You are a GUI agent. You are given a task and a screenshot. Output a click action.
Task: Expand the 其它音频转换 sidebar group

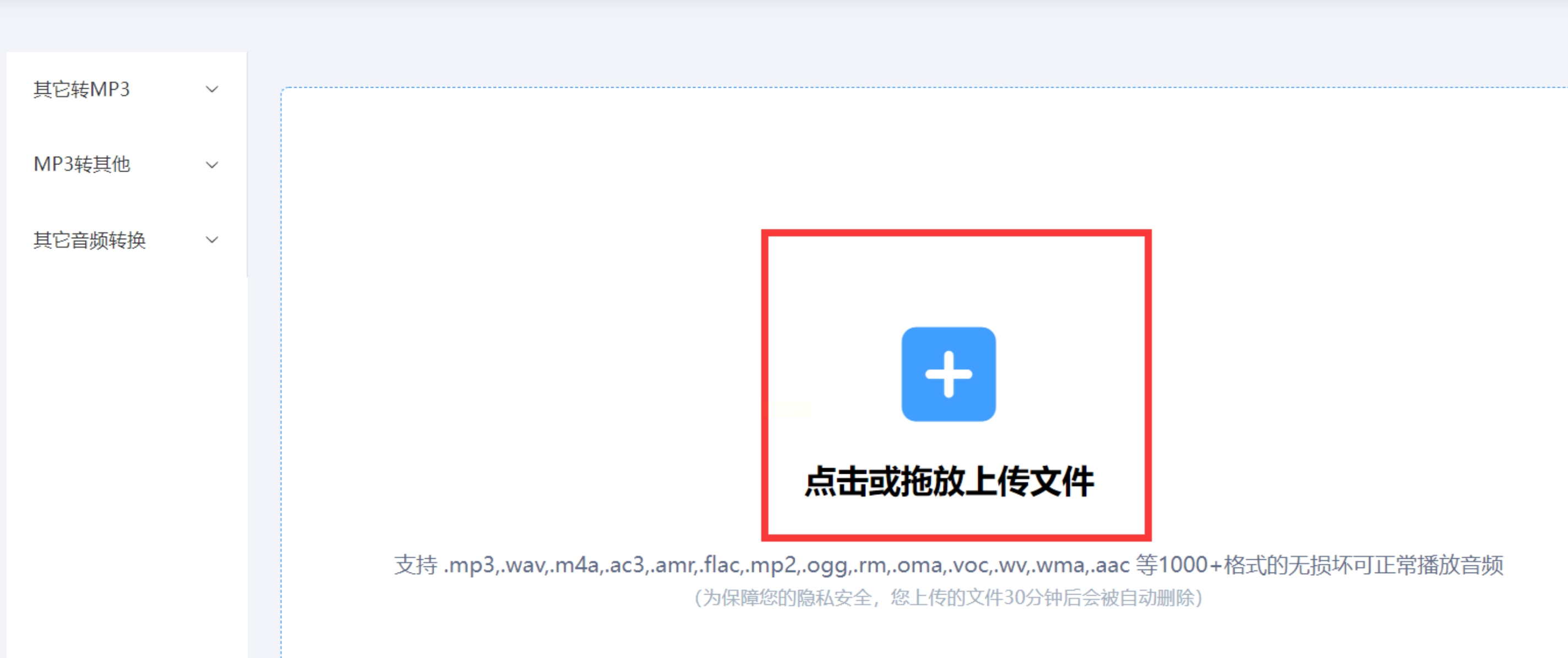[x=126, y=240]
